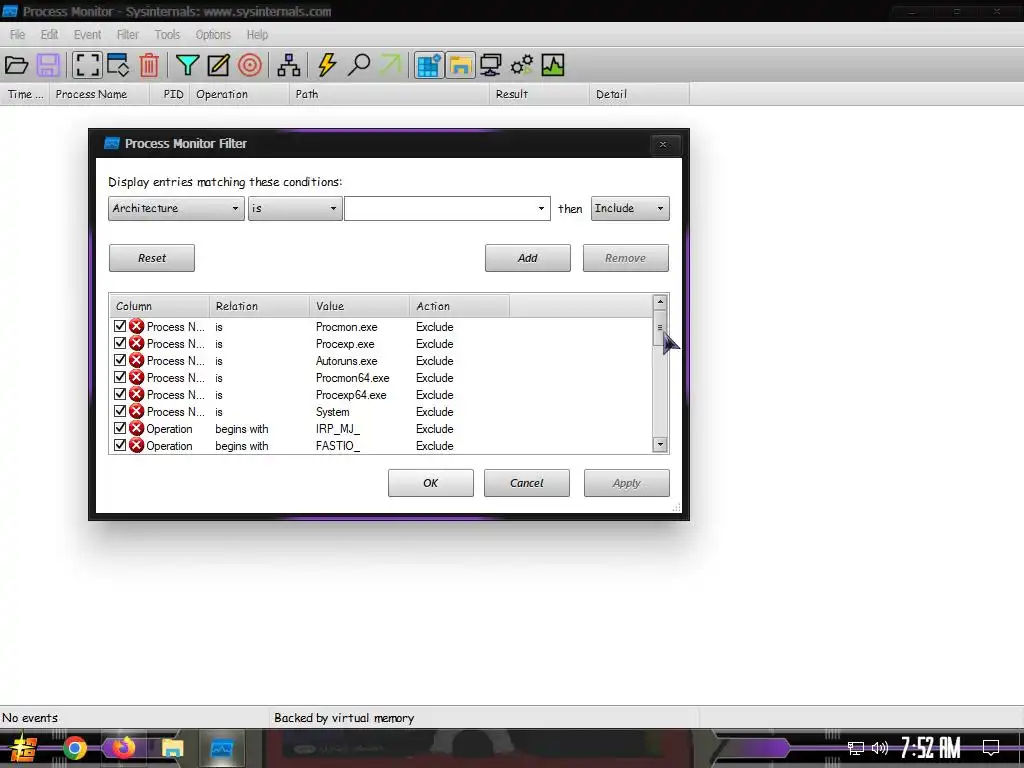Uncheck the IRP_MJ_ filter checkbox
Image resolution: width=1024 pixels, height=768 pixels.
120,428
